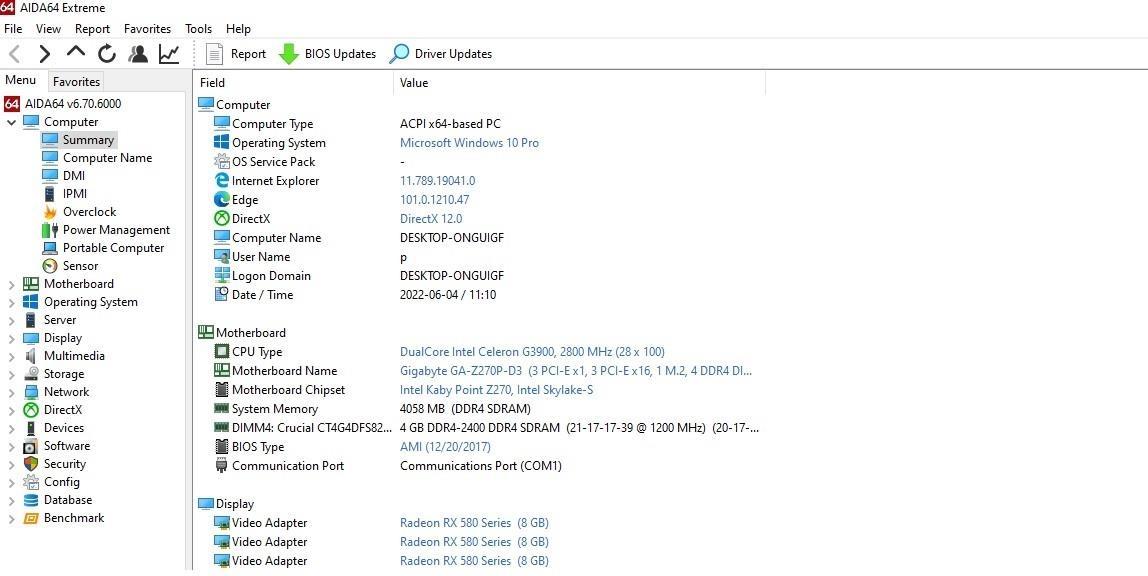The image size is (1148, 576).
Task: Open the View menu
Action: [x=48, y=29]
